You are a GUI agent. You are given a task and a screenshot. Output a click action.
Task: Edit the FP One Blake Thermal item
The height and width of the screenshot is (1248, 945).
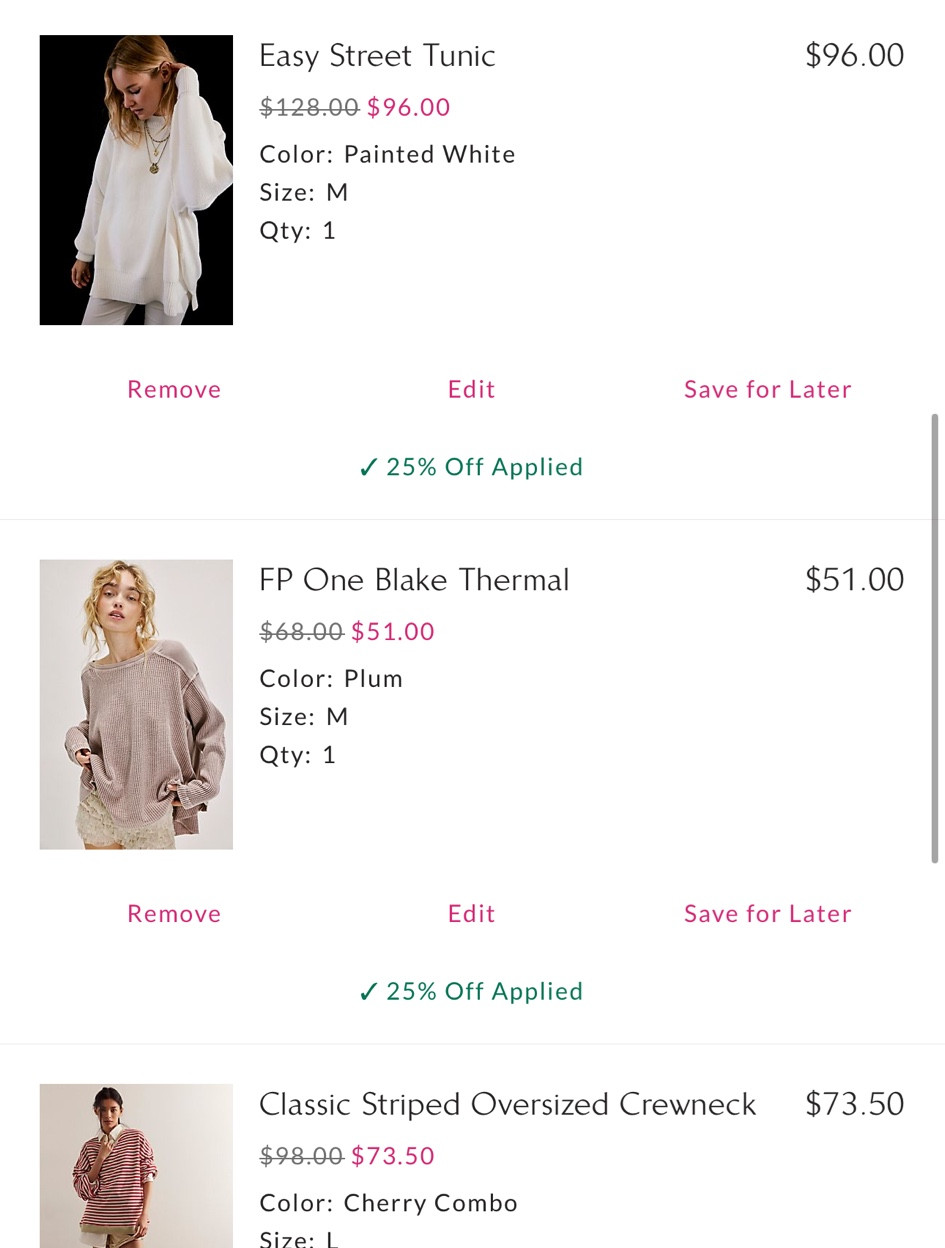470,913
